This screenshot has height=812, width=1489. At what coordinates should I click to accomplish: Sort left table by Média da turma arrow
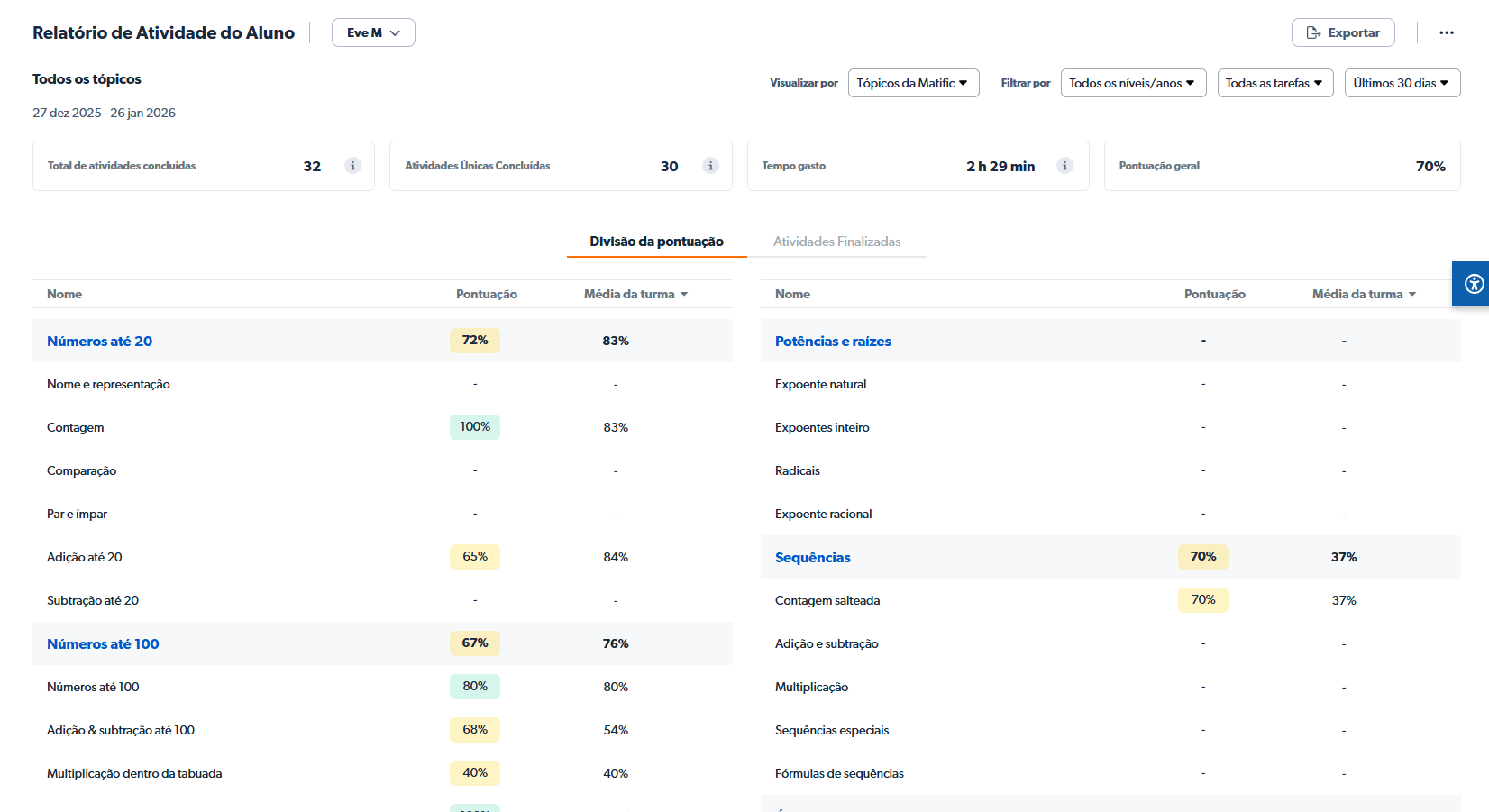click(x=684, y=295)
